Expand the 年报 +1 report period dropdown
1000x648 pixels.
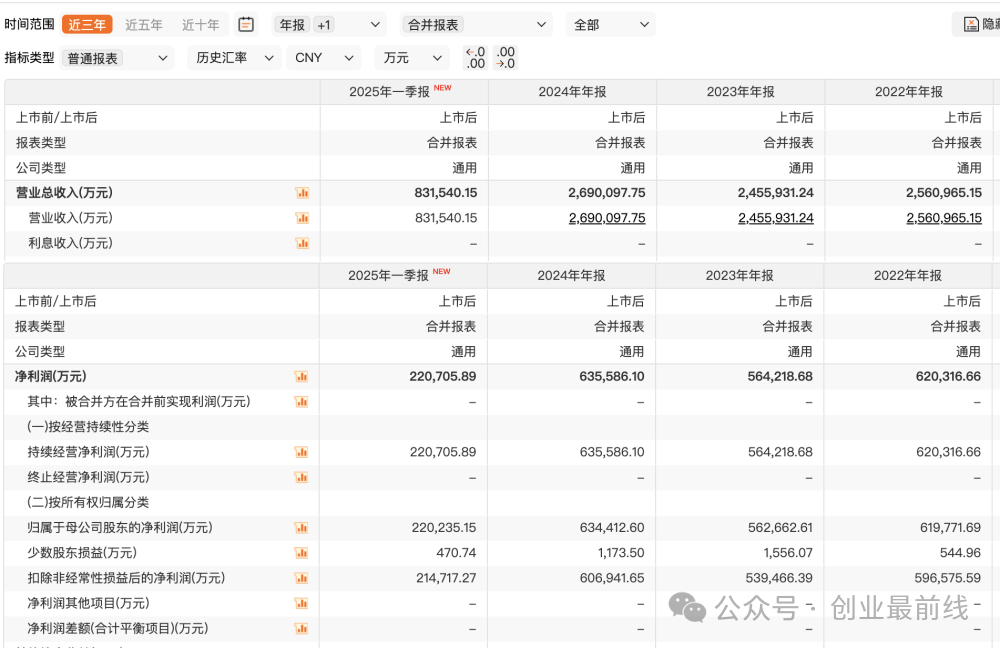click(x=329, y=25)
